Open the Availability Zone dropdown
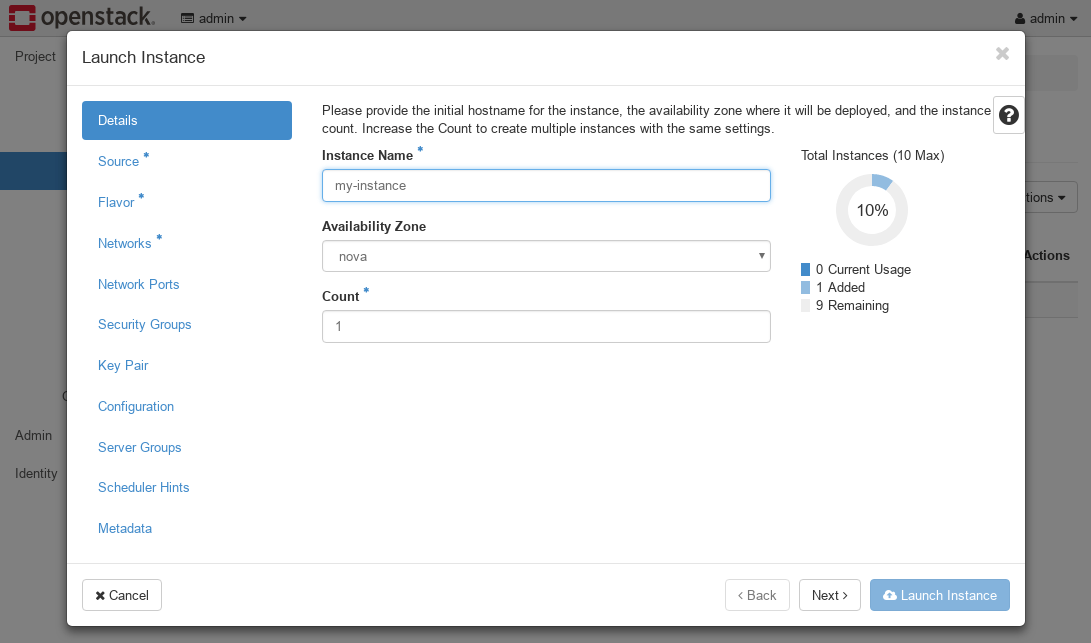This screenshot has width=1091, height=643. [x=546, y=256]
